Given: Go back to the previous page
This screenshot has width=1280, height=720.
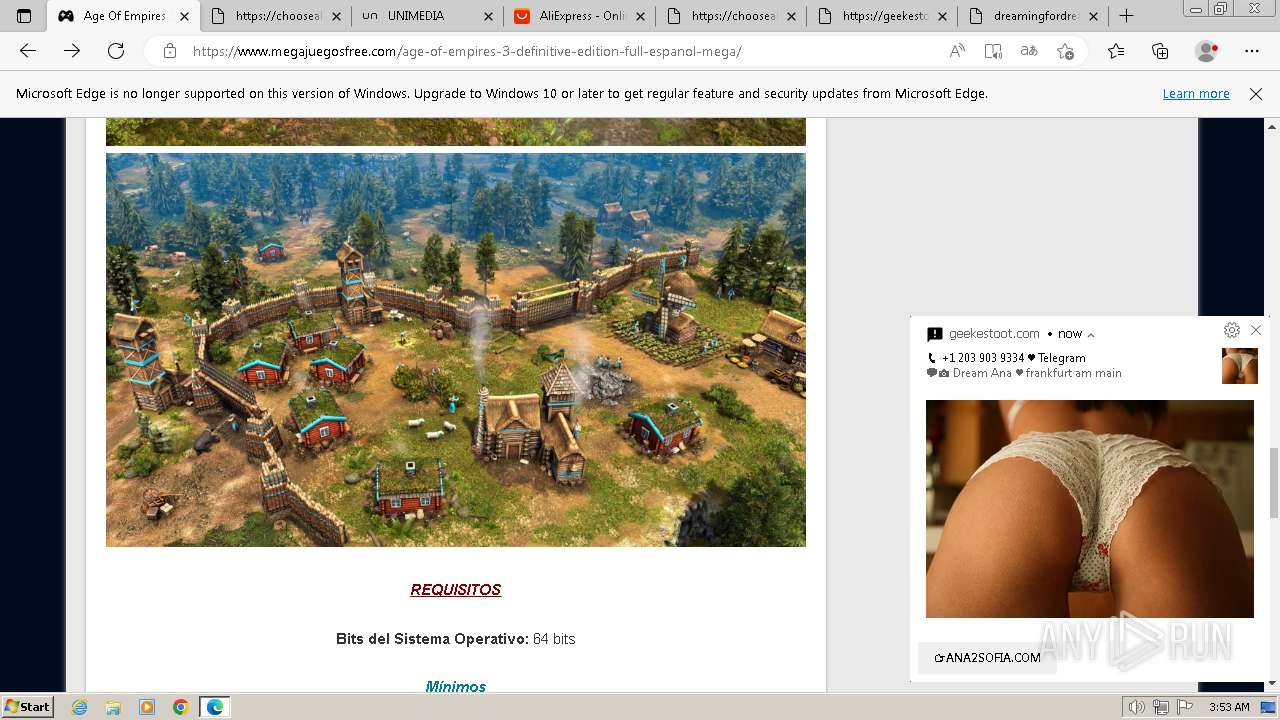Looking at the screenshot, I should point(28,51).
